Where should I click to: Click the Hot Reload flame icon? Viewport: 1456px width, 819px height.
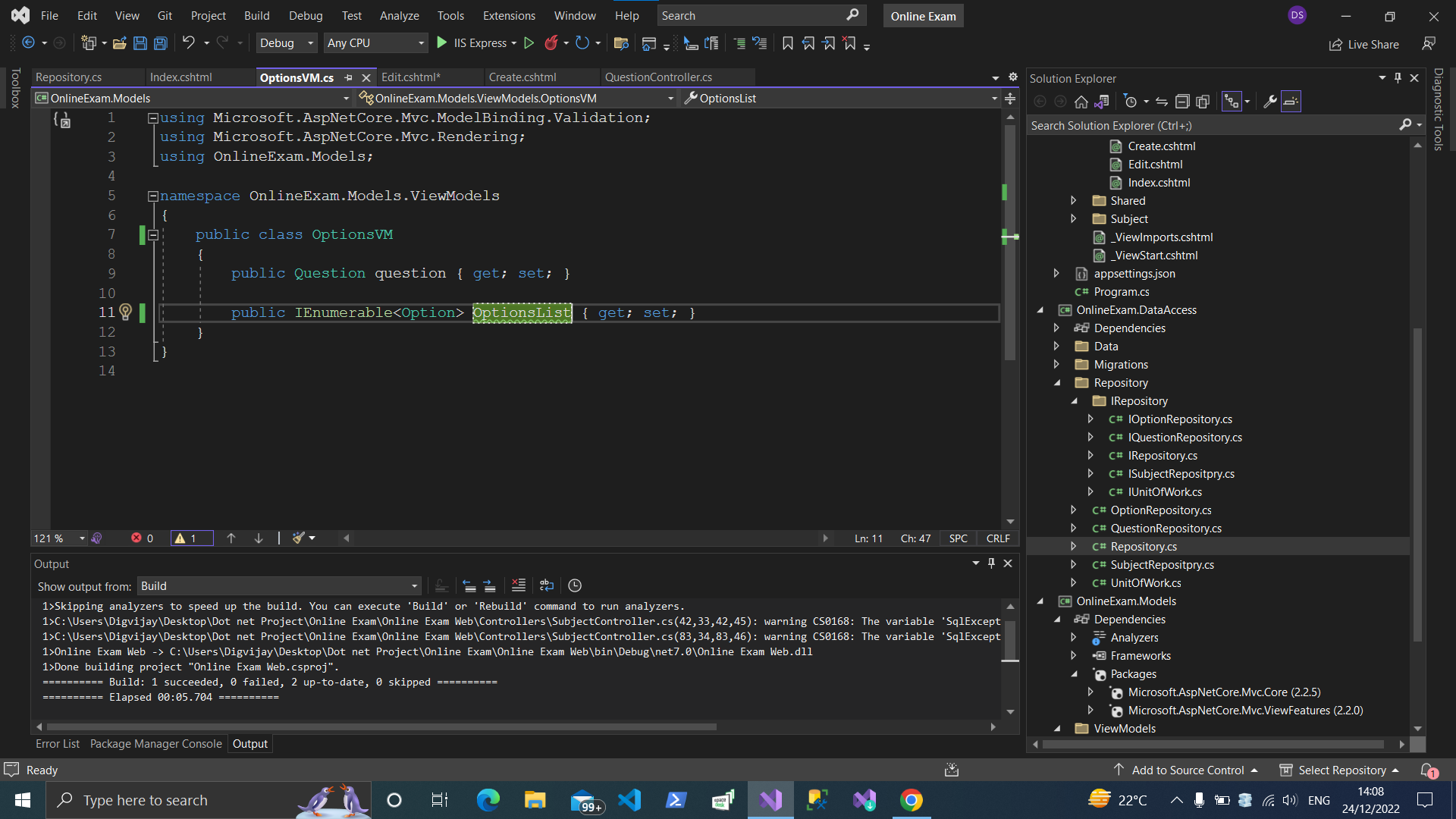(551, 43)
